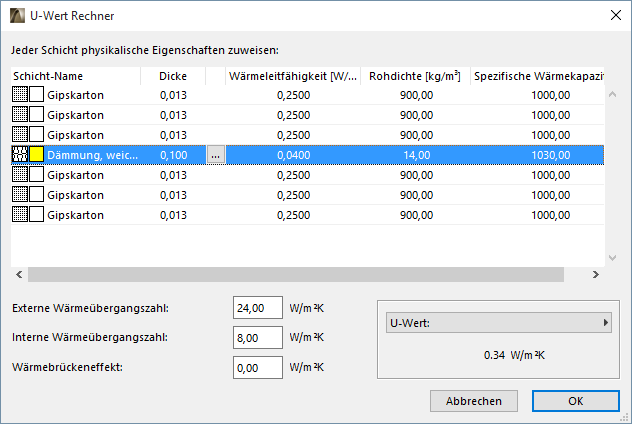Click the Abbrechen button
632x424 pixels.
(x=474, y=401)
